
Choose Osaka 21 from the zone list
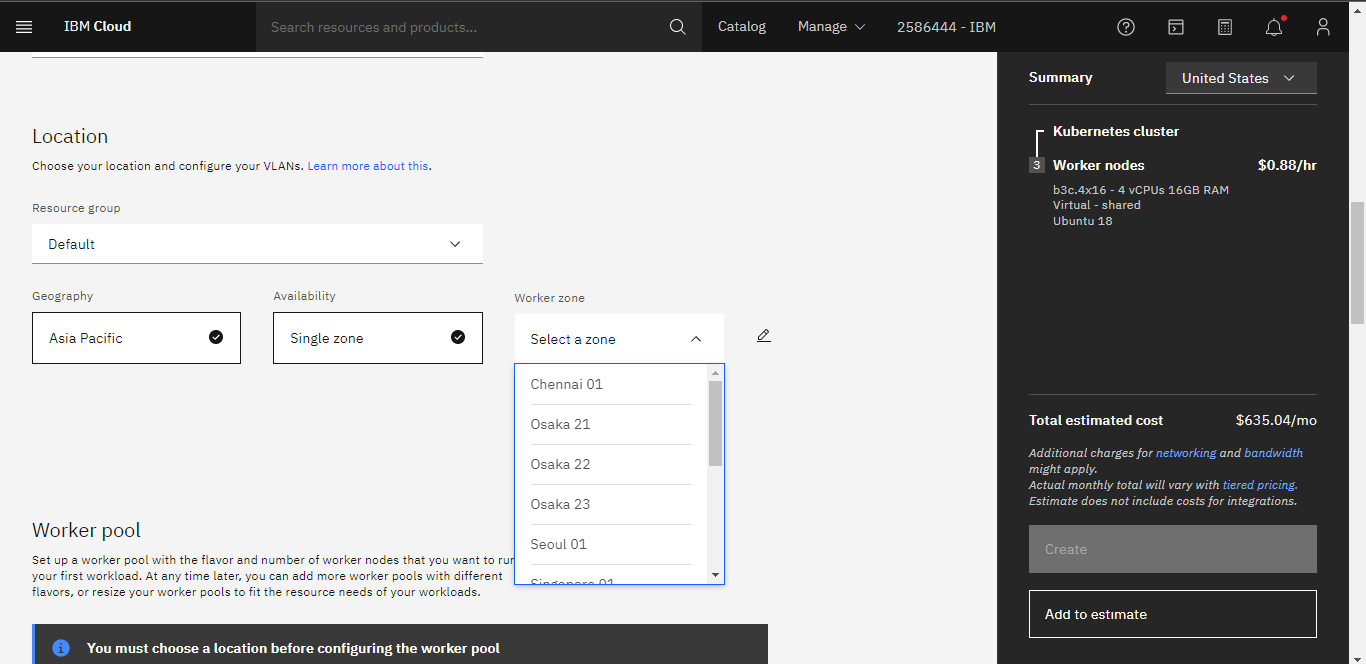(561, 424)
